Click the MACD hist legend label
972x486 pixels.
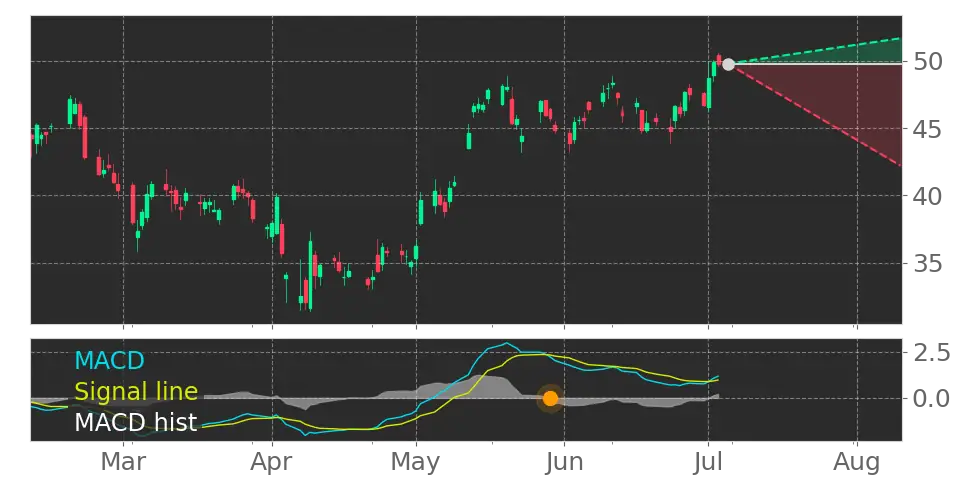(136, 423)
